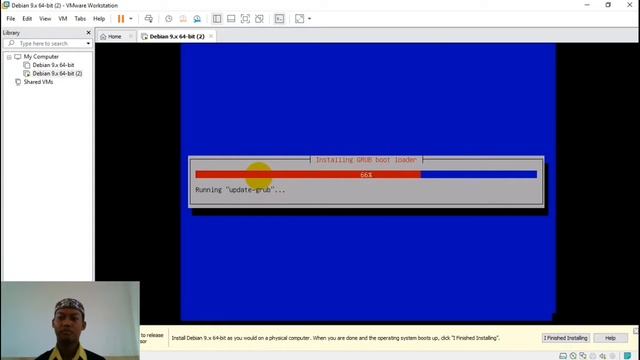
Task: Click the message log icon in status bar
Action: (x=627, y=356)
